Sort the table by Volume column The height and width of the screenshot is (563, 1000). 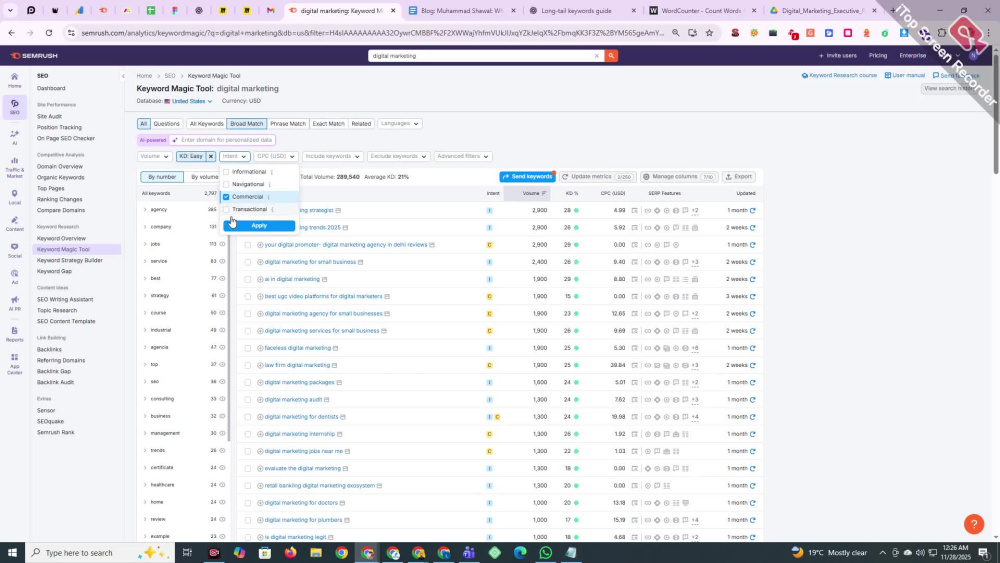click(x=534, y=193)
